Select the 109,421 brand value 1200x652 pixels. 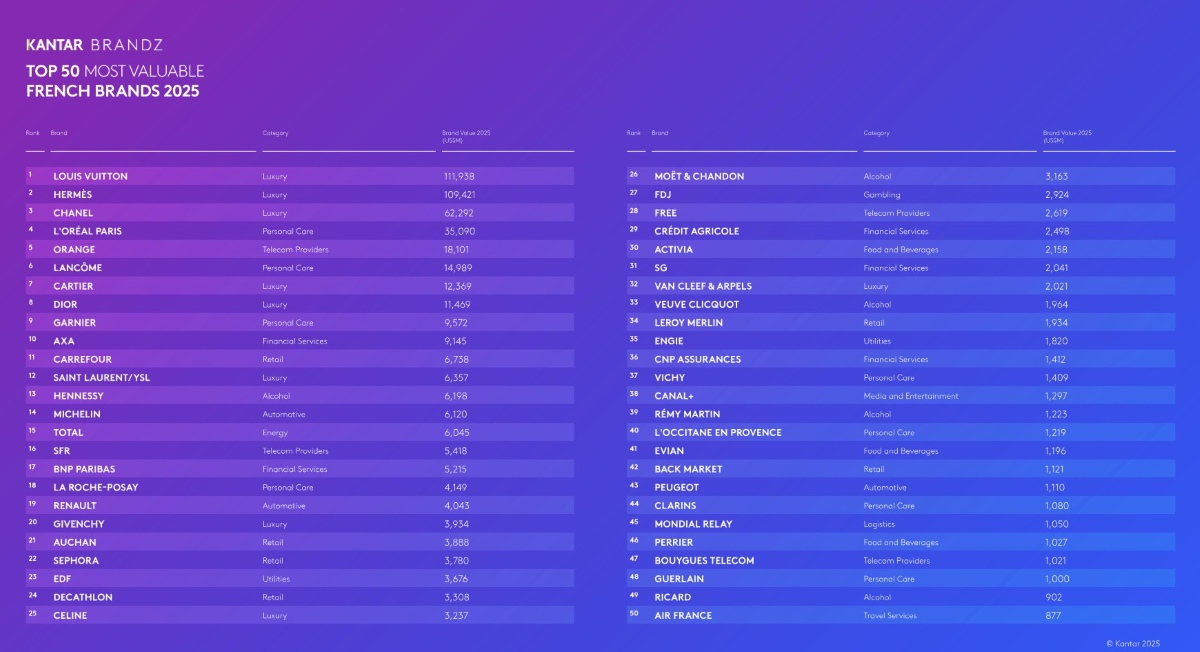[459, 194]
